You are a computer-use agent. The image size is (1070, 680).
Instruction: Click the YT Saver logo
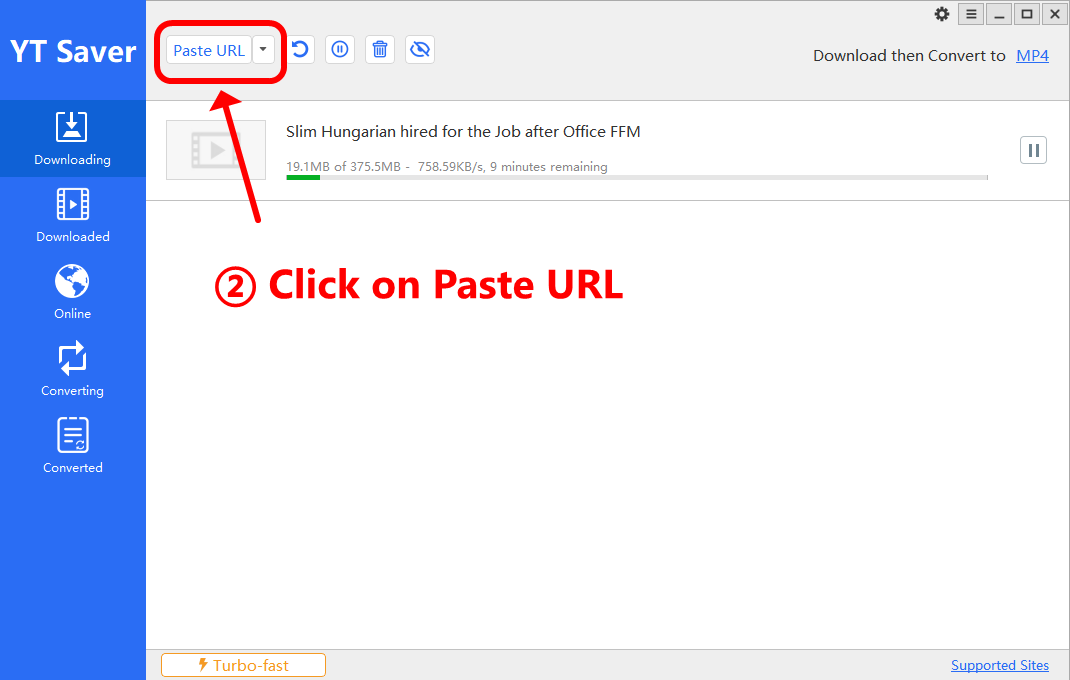click(x=73, y=52)
